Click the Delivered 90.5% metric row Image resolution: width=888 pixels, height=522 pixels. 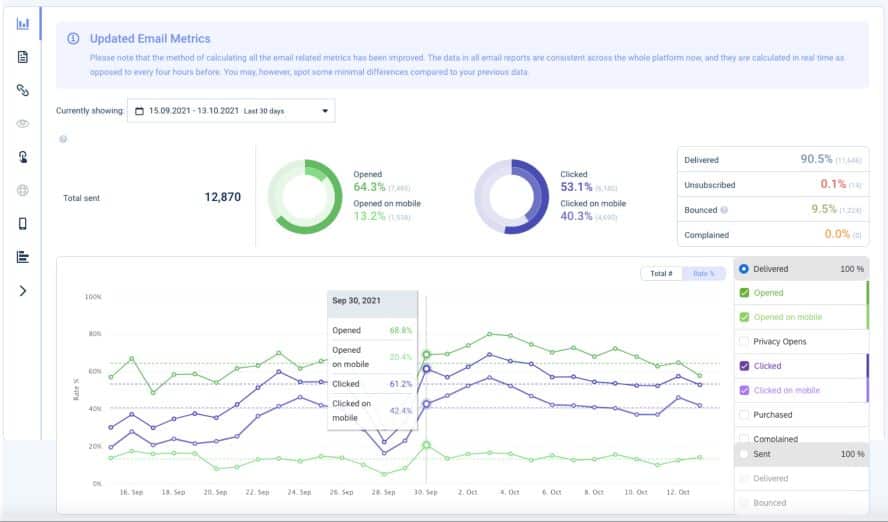click(773, 160)
